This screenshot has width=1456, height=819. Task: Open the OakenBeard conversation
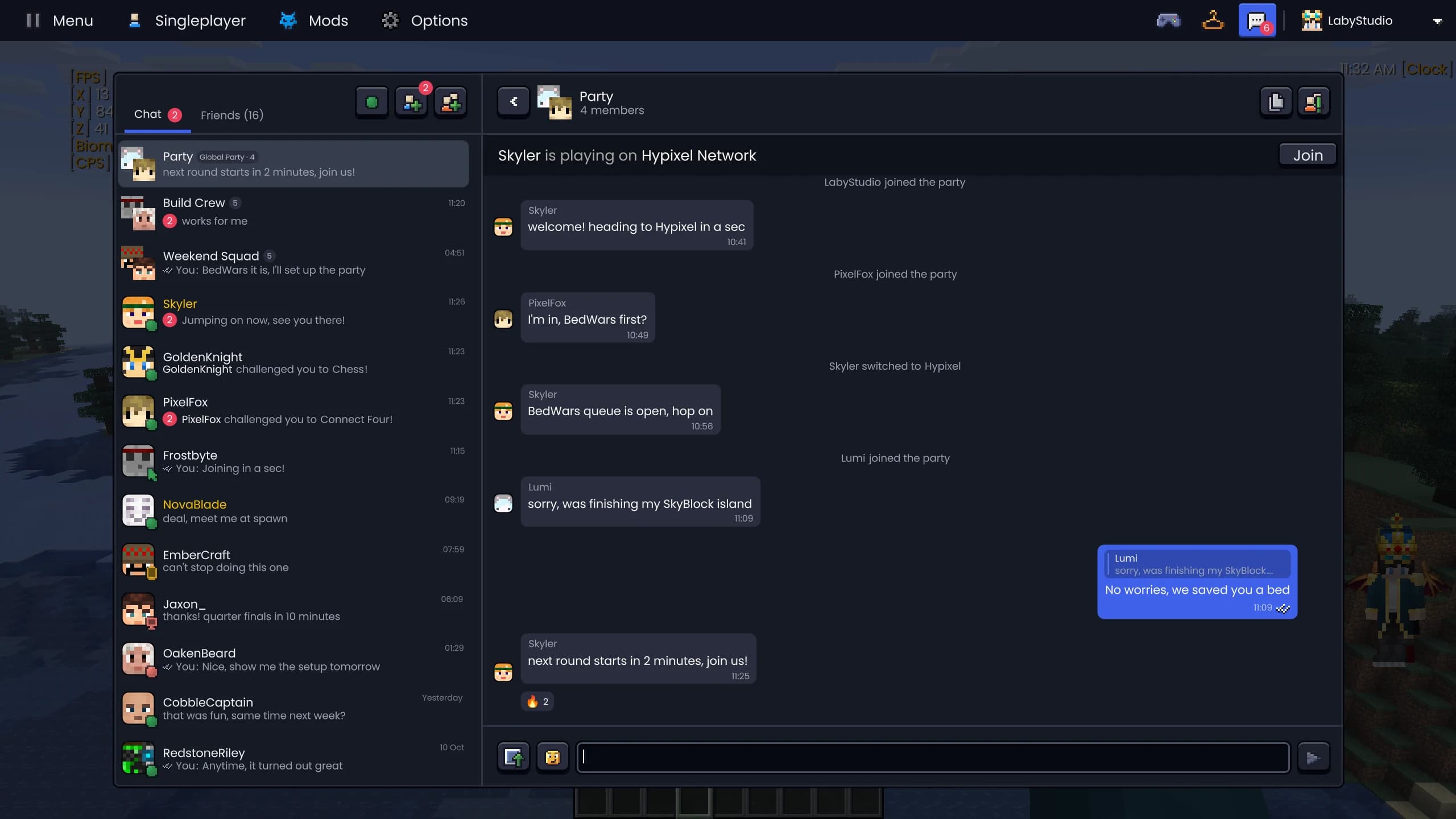(293, 659)
